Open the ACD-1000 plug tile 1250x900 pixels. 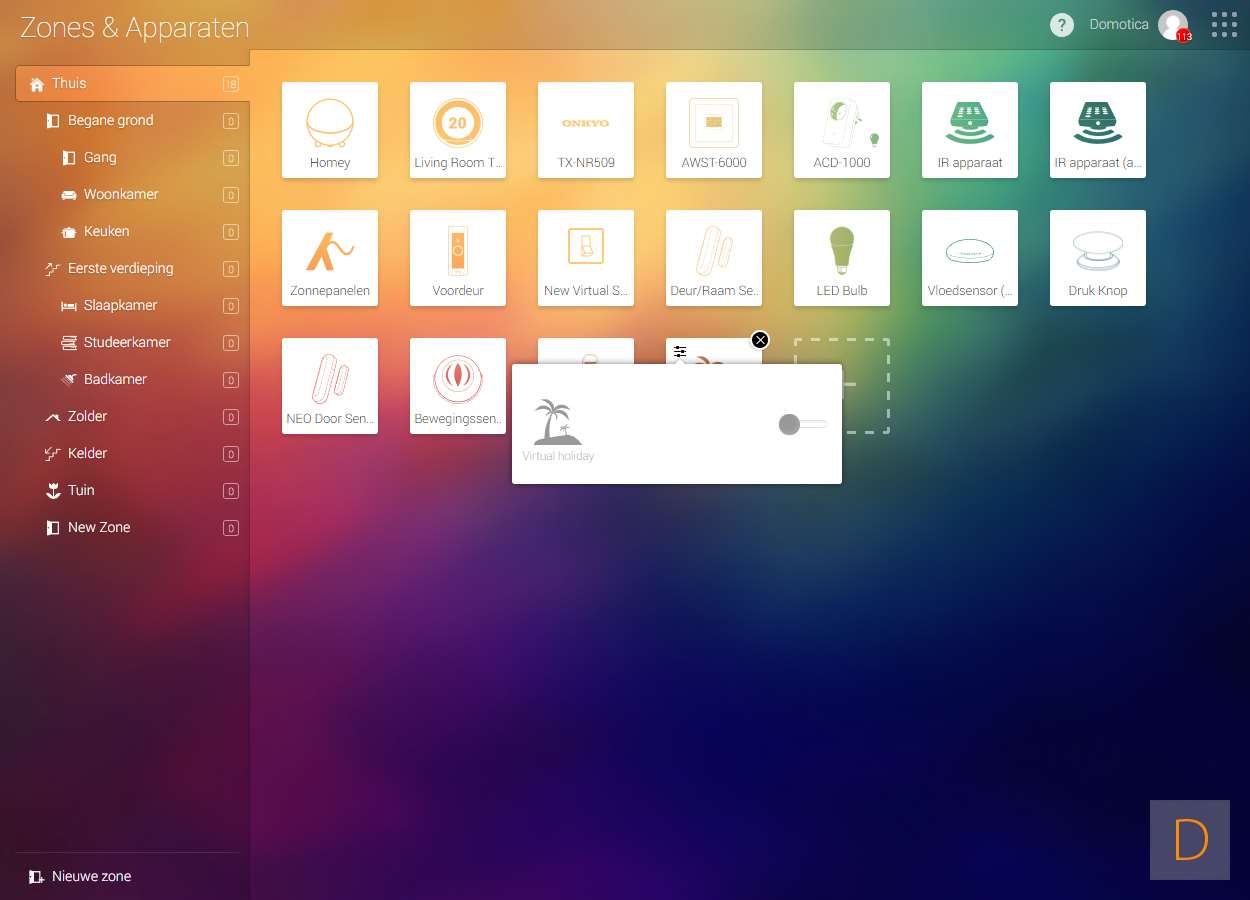tap(842, 130)
